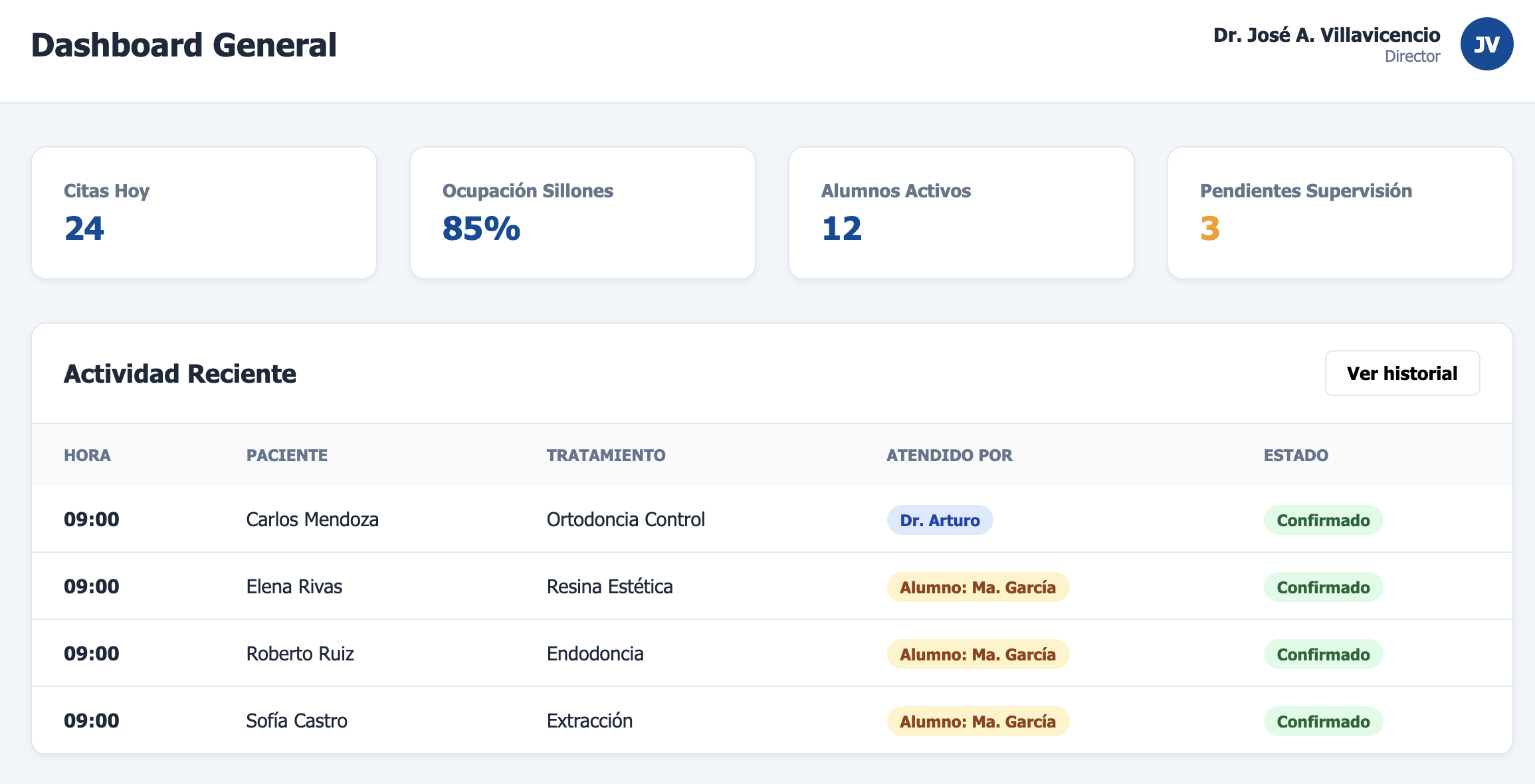Image resolution: width=1535 pixels, height=784 pixels.
Task: Sort by the PACIENTE column header
Action: (x=287, y=455)
